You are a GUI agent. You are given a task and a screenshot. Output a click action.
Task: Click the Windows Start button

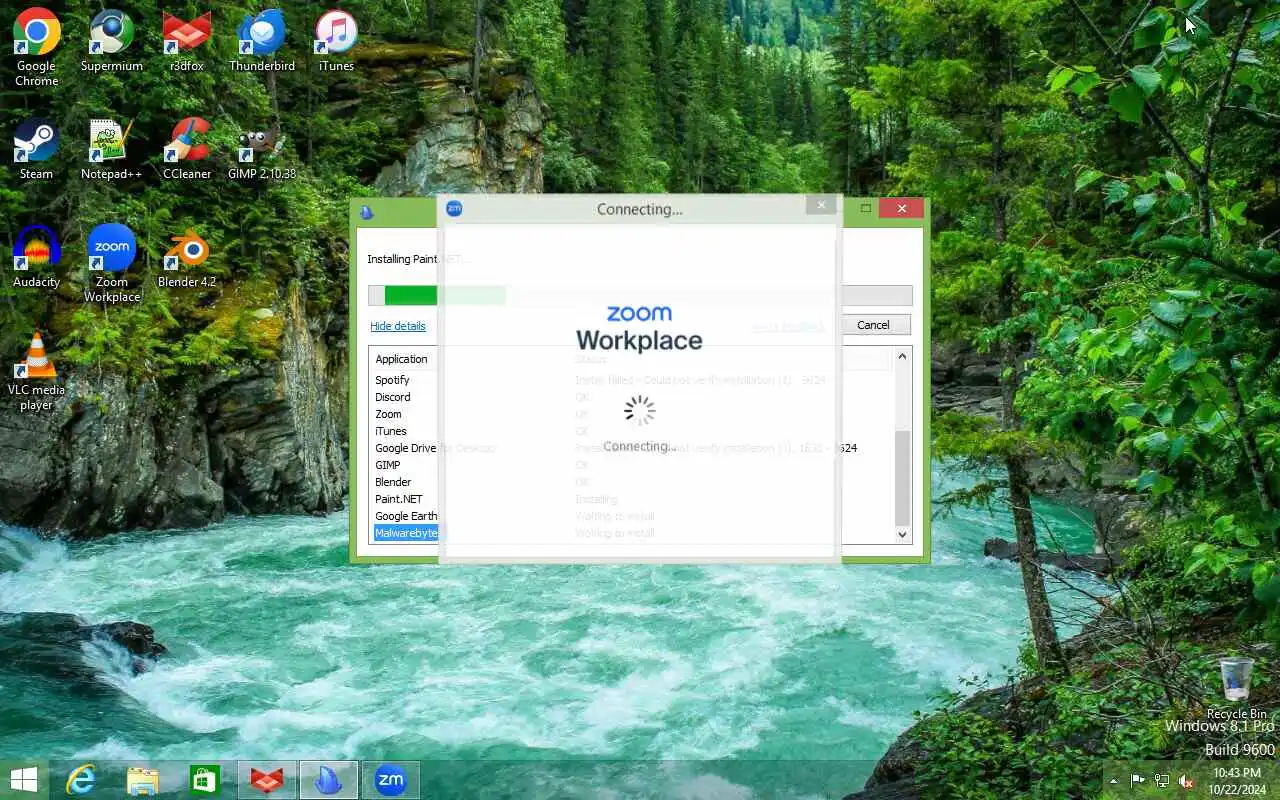coord(24,780)
